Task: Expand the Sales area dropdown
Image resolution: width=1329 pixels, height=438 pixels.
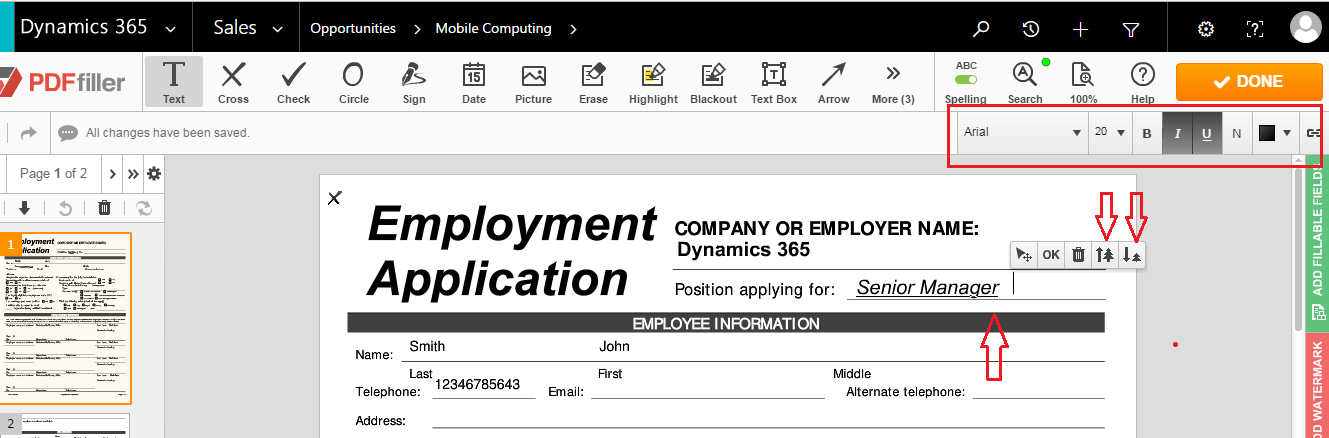Action: point(277,29)
